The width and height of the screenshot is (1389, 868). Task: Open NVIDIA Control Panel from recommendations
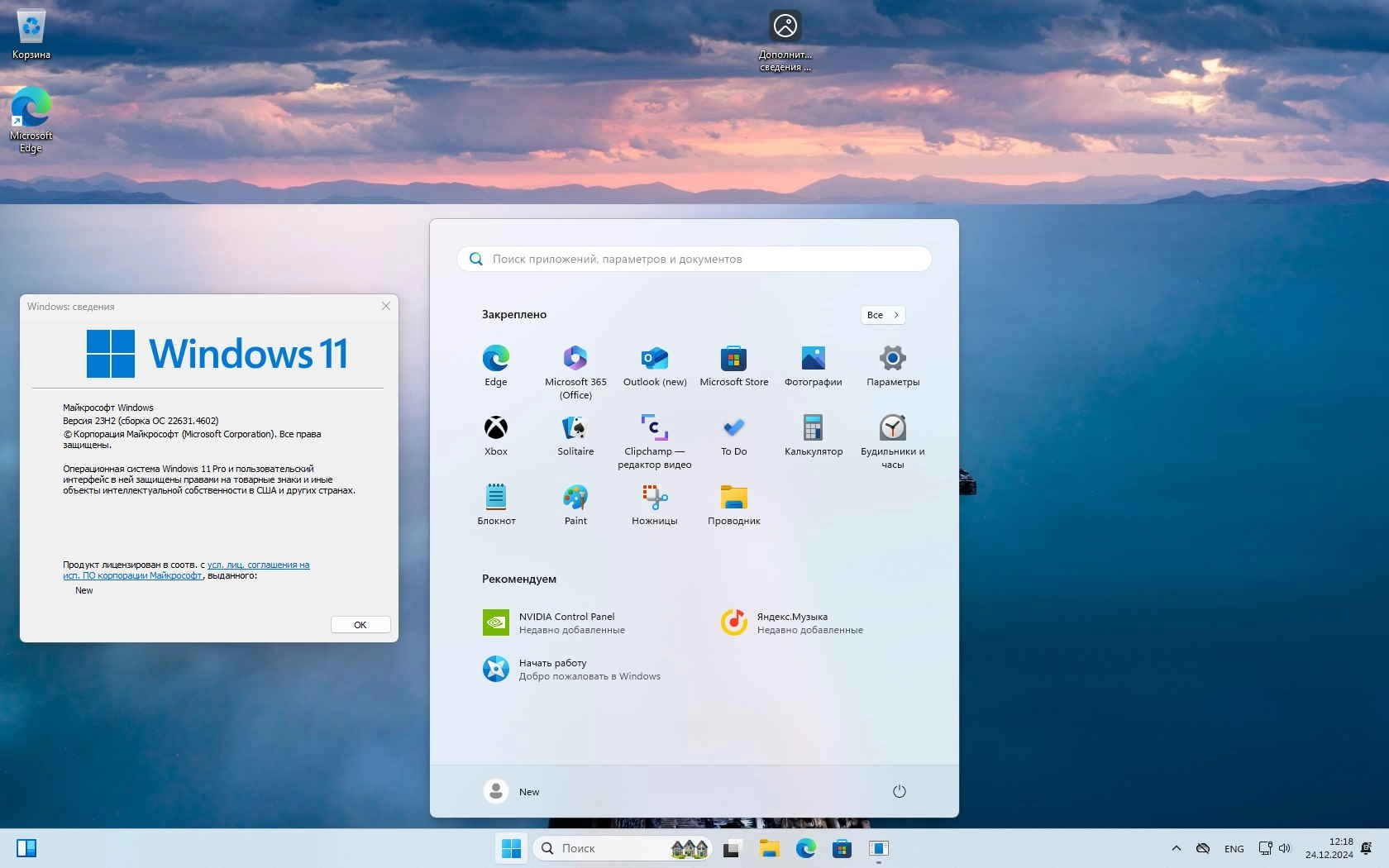[x=554, y=622]
